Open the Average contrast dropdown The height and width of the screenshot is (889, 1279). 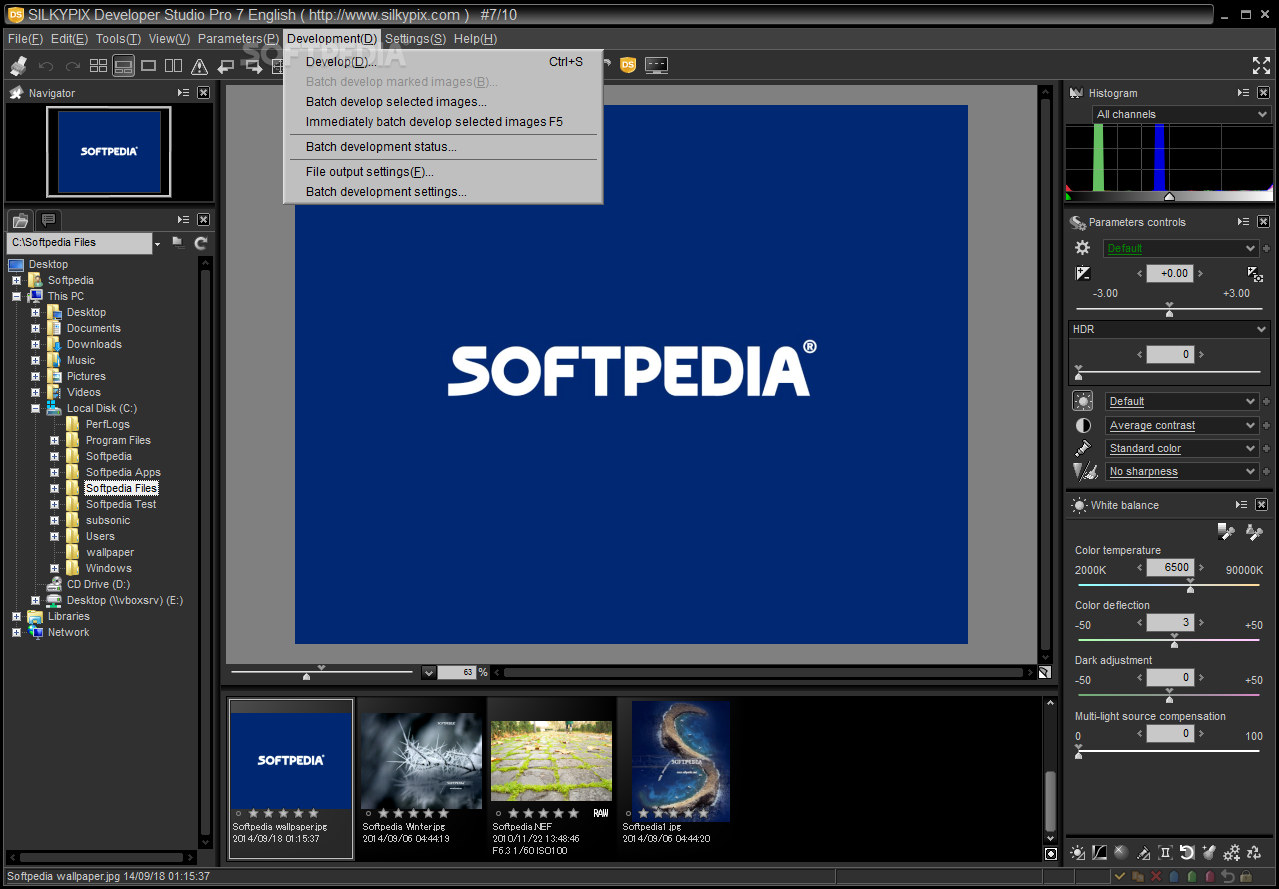[1182, 425]
